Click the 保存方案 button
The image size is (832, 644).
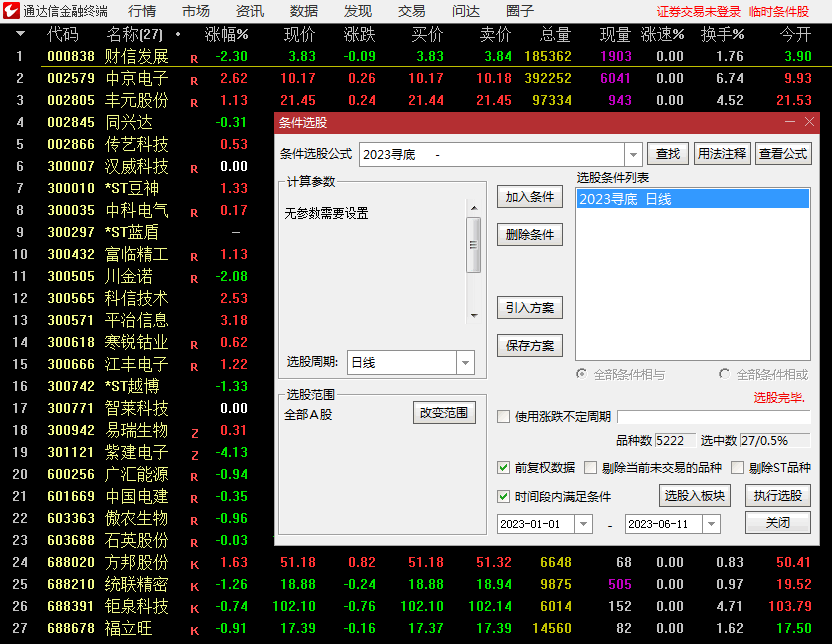point(530,346)
